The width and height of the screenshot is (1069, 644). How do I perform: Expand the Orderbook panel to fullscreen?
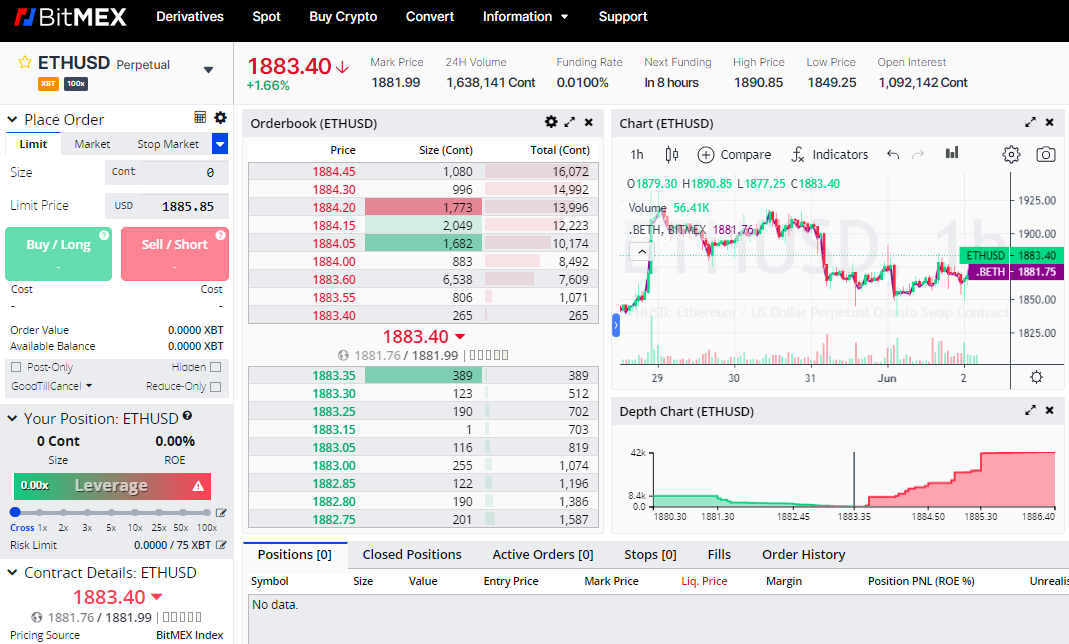(x=569, y=122)
